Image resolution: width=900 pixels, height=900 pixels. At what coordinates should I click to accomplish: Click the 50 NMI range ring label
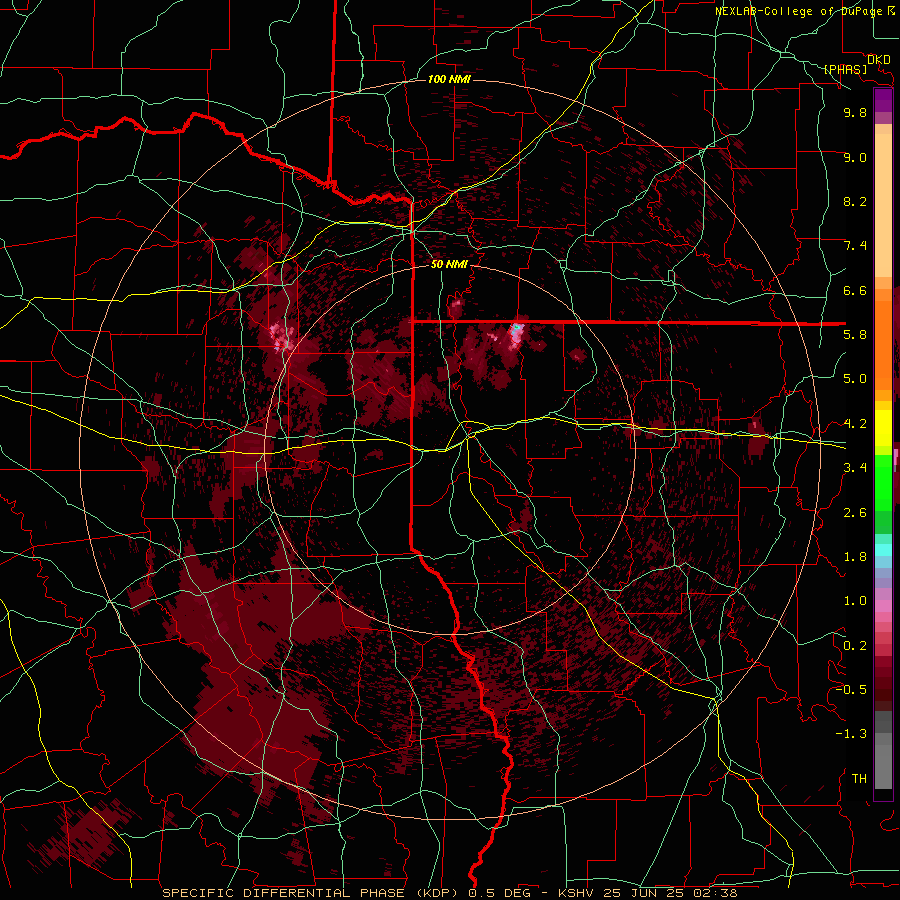tap(449, 265)
